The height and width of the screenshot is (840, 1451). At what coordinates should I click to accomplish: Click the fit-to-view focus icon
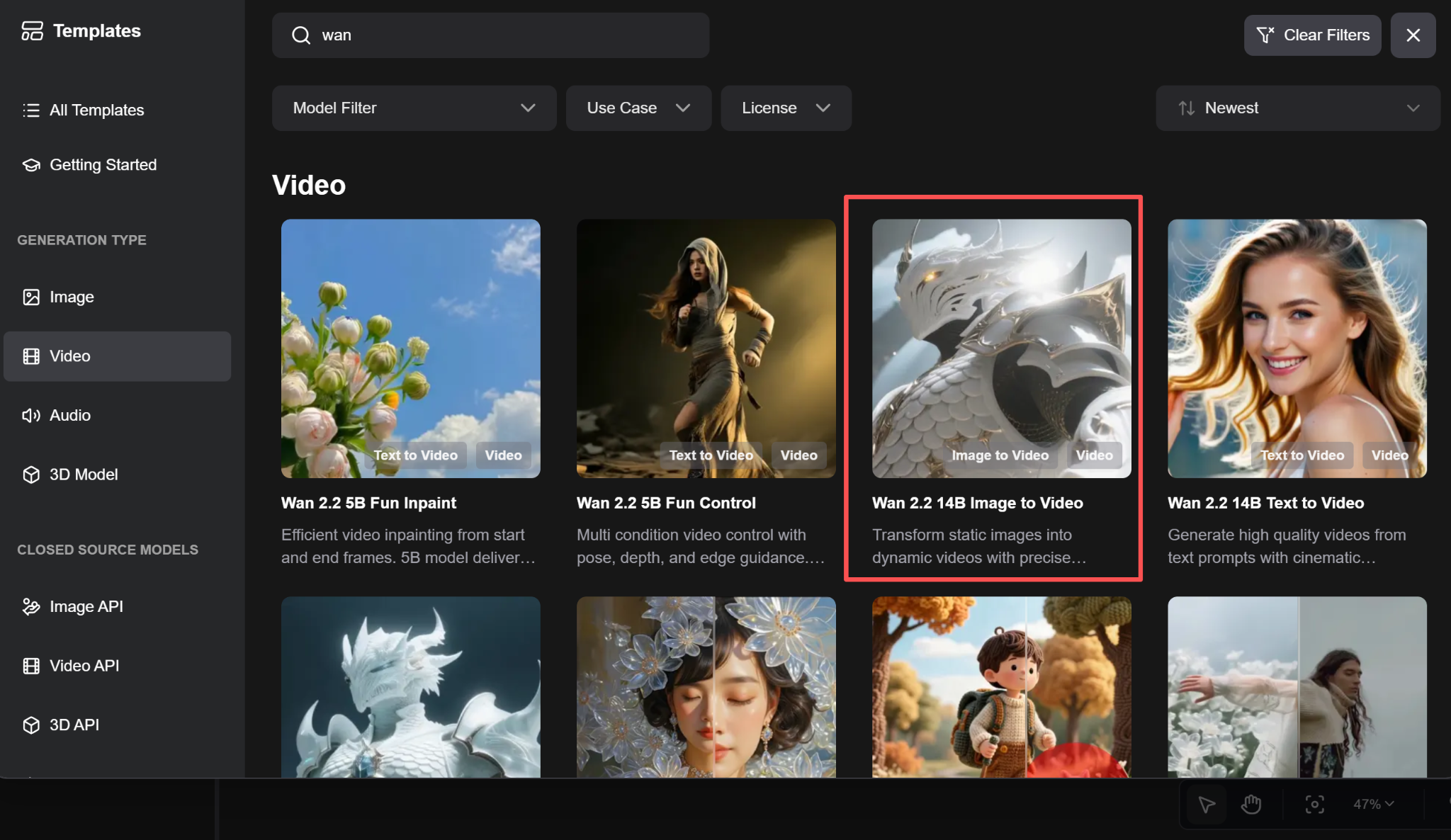[1314, 805]
